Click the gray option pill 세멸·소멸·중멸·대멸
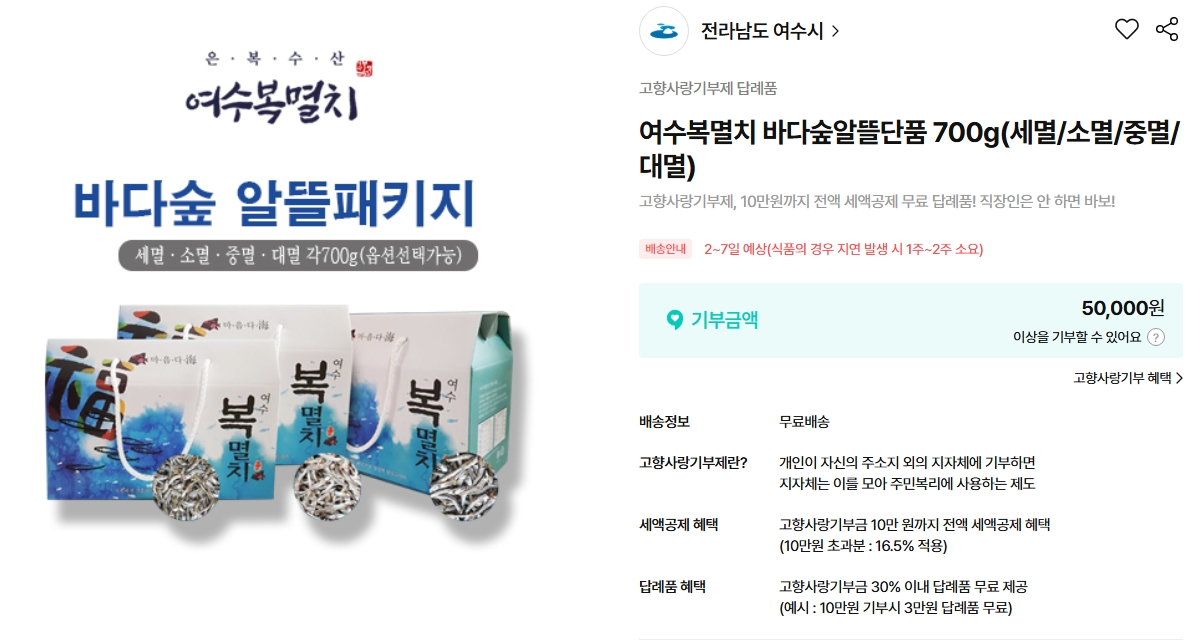 click(x=298, y=255)
